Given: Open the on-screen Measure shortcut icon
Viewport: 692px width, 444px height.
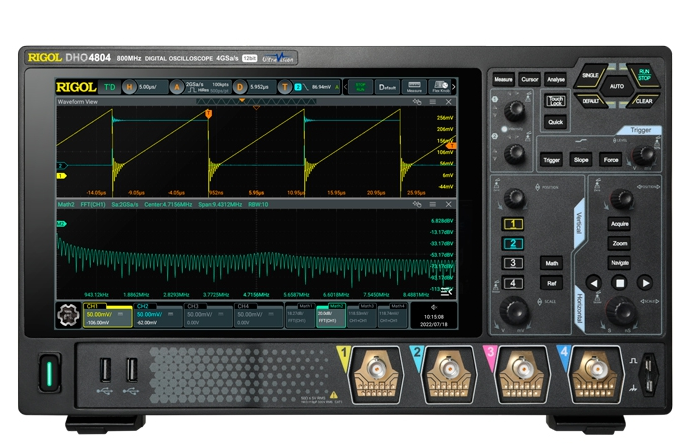Looking at the screenshot, I should coord(414,87).
